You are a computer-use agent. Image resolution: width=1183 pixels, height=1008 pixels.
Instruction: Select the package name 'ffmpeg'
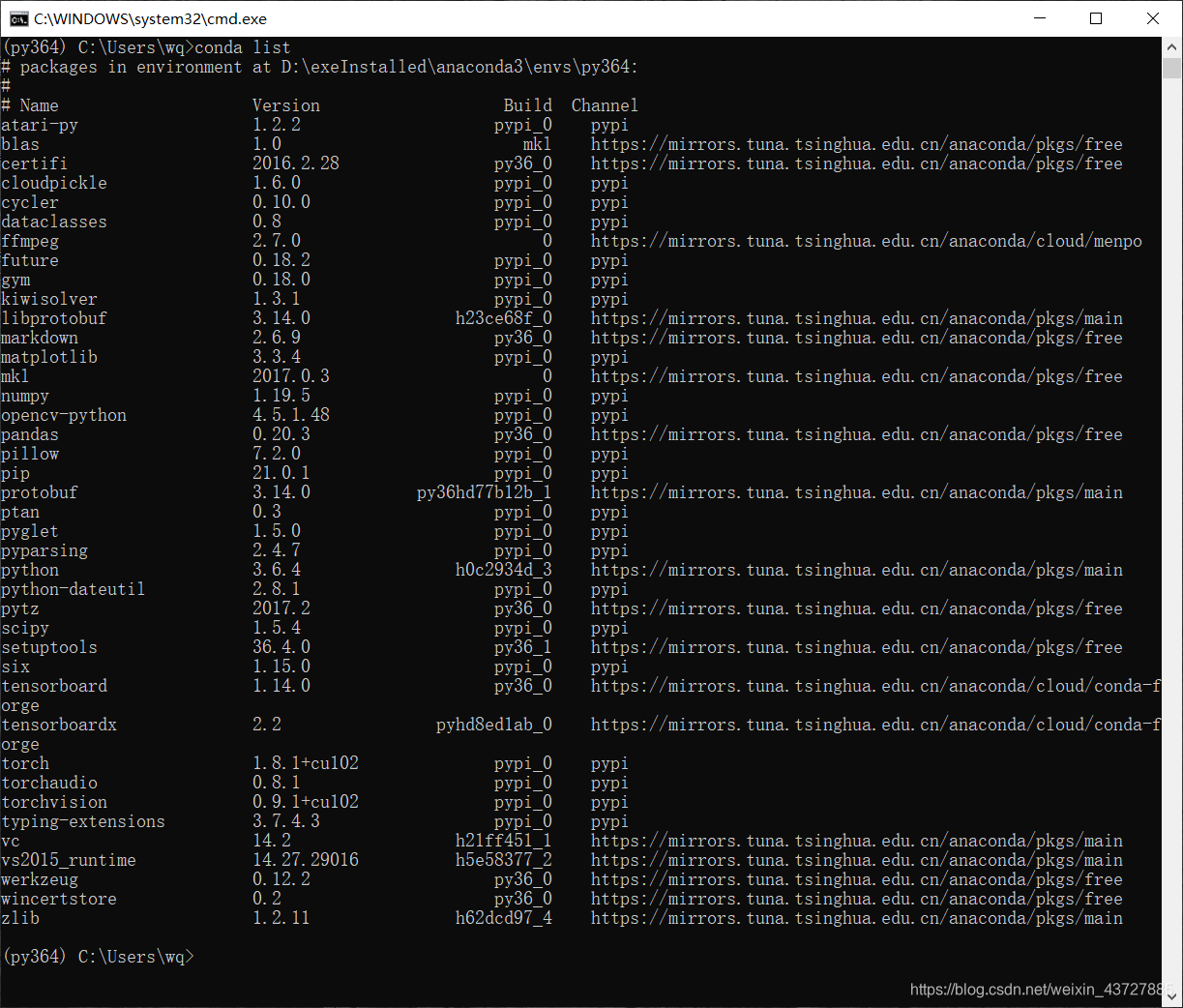[30, 241]
